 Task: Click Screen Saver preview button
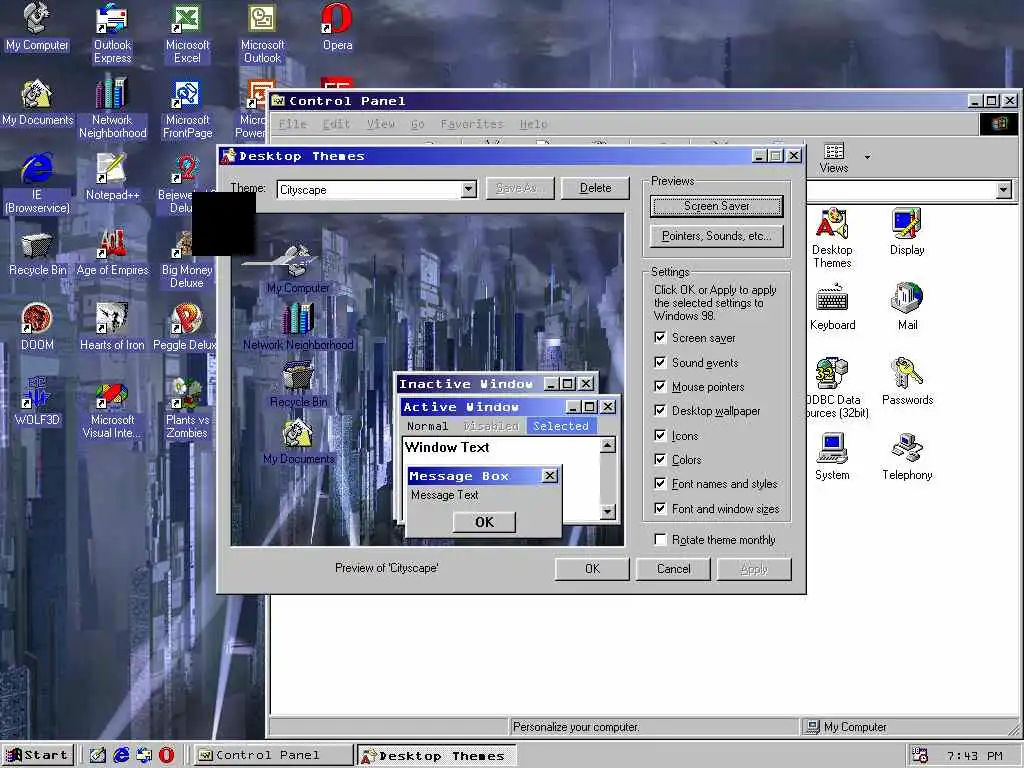click(716, 206)
